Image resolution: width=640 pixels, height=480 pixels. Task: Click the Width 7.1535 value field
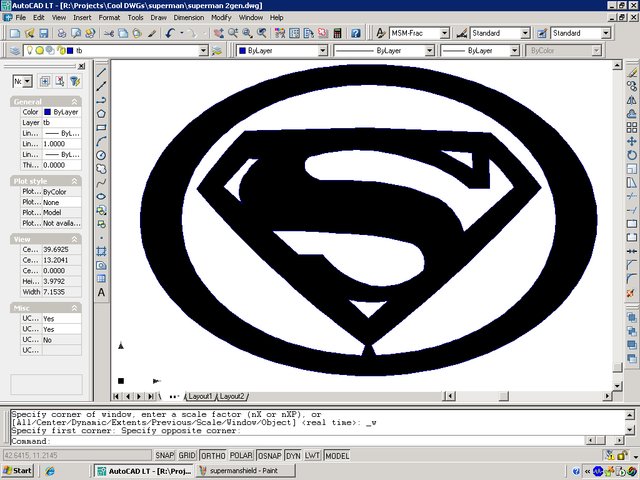click(x=61, y=292)
